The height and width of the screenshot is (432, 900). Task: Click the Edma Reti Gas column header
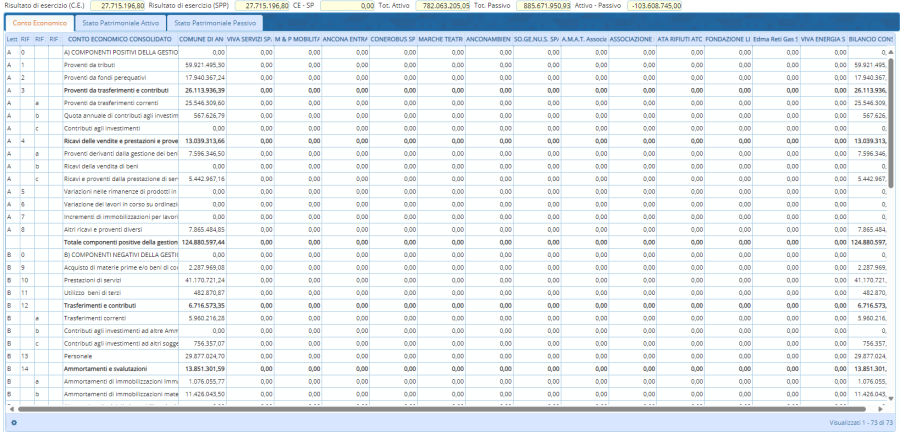pos(777,38)
